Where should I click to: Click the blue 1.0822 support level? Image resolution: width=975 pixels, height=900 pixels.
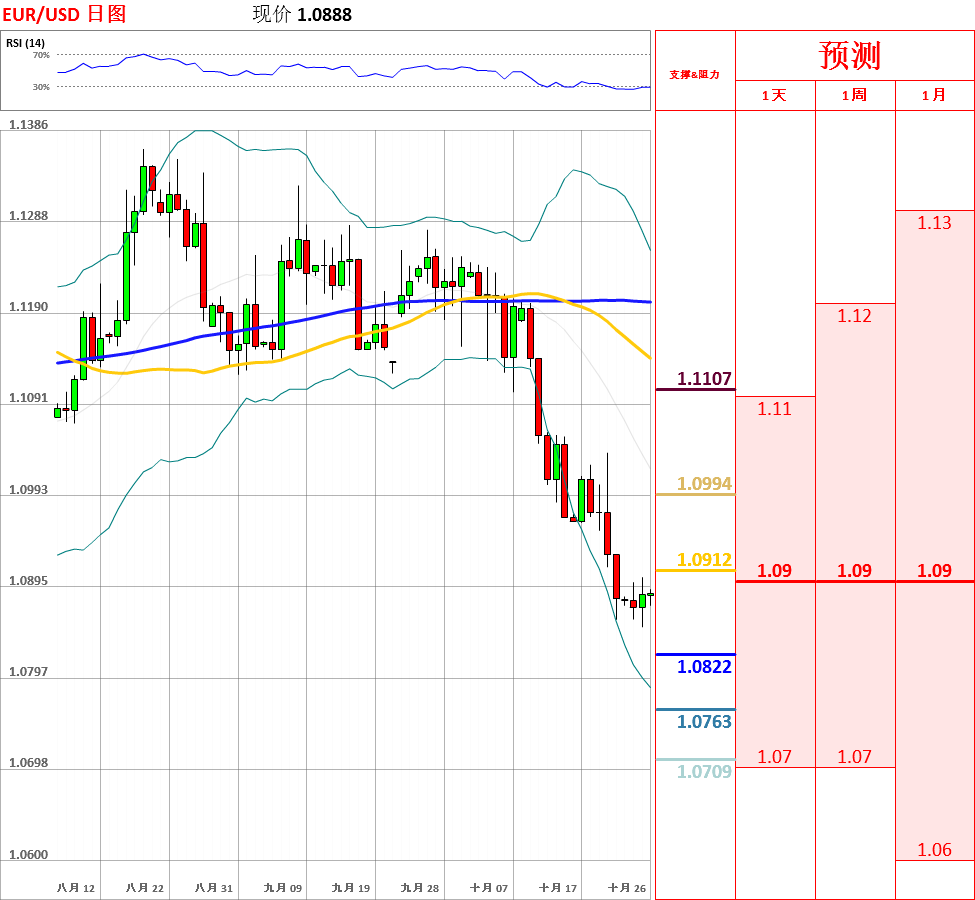(x=704, y=667)
